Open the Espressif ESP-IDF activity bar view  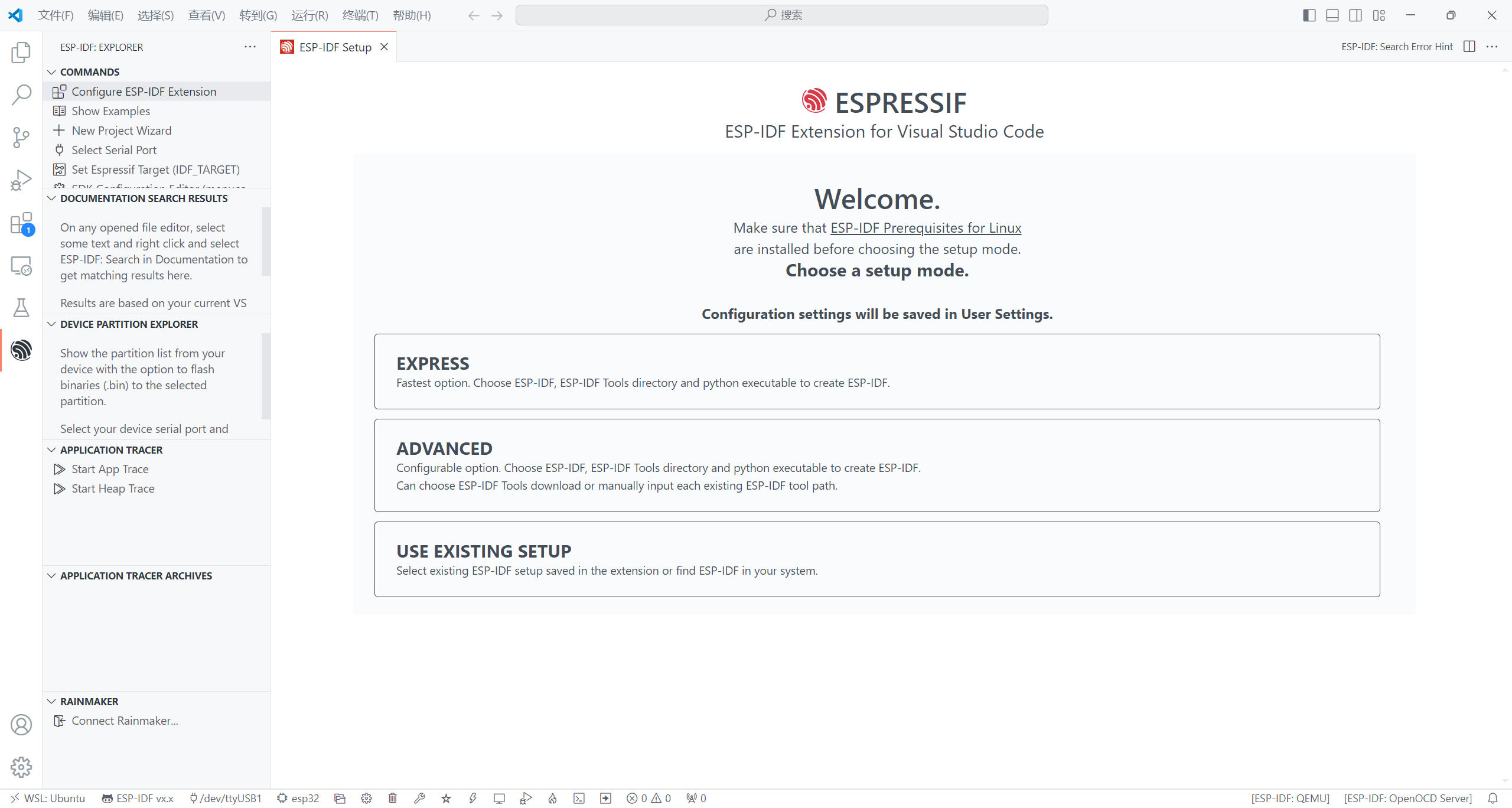pos(21,350)
